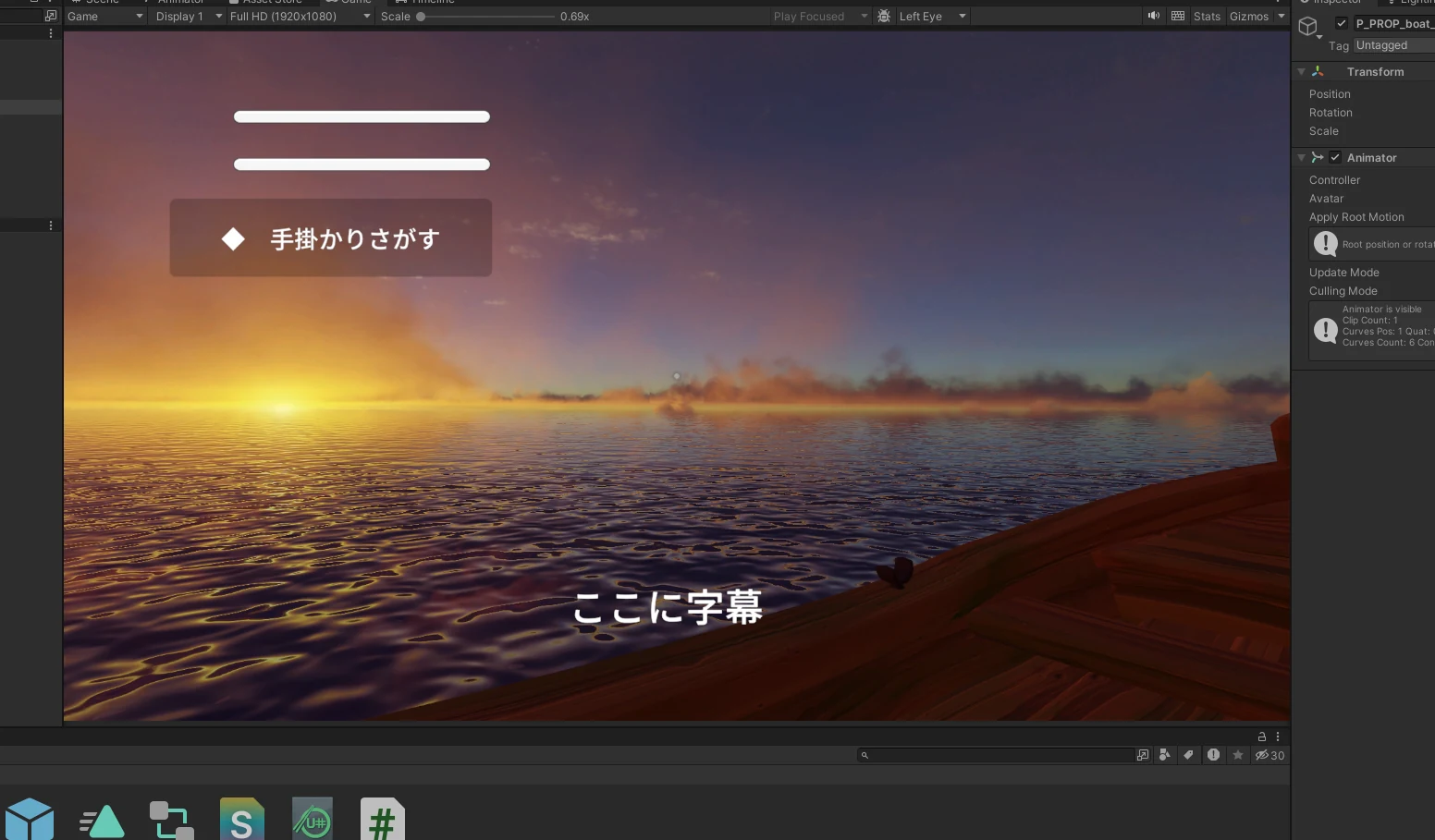1435x840 pixels.
Task: Toggle Gizmos in Game view
Action: point(1249,16)
